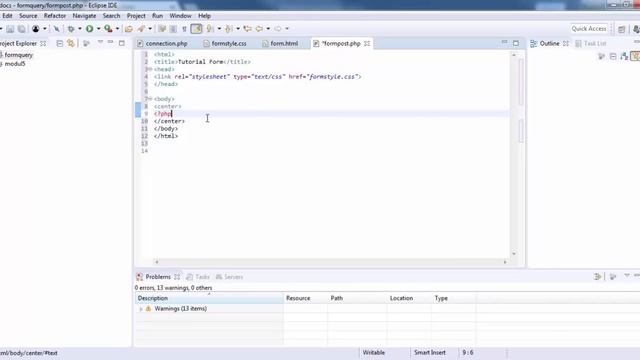Open the dropdown beside the black circle icon
Image resolution: width=640 pixels, height=360 pixels.
[x=44, y=29]
